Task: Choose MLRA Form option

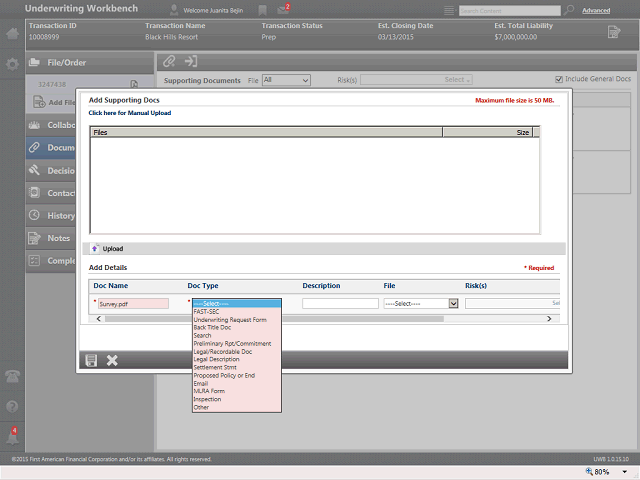Action: [x=237, y=391]
